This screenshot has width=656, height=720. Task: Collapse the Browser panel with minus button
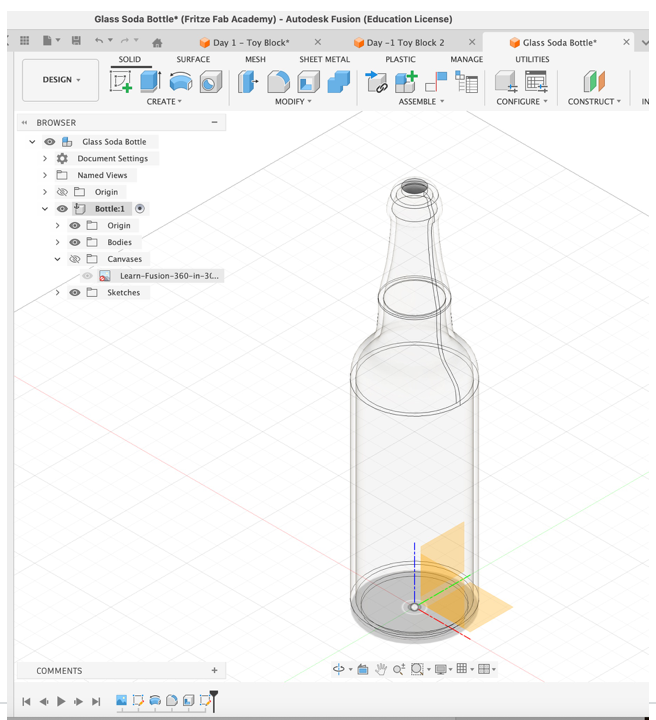click(214, 122)
